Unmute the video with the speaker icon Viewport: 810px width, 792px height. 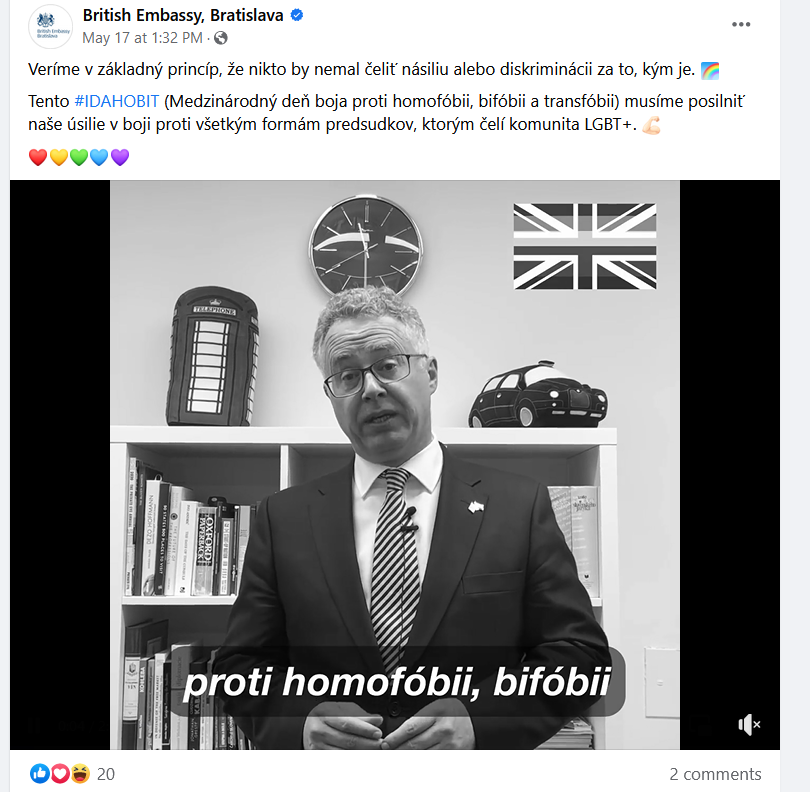point(750,725)
